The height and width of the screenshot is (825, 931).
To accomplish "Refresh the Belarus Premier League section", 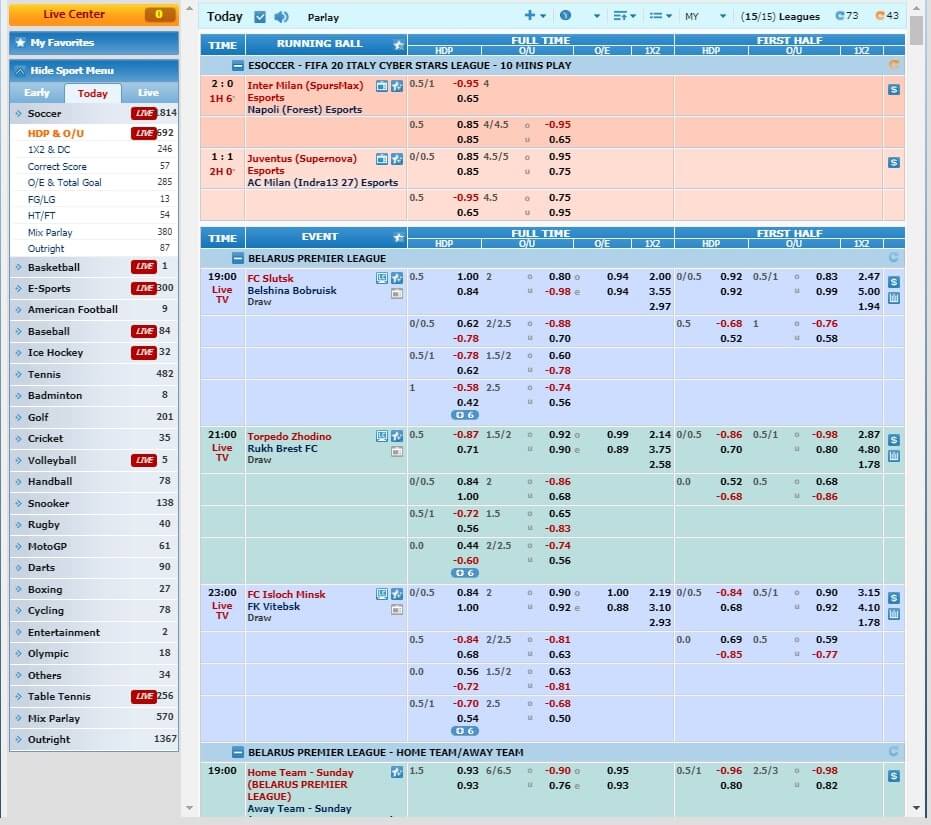I will tap(893, 257).
